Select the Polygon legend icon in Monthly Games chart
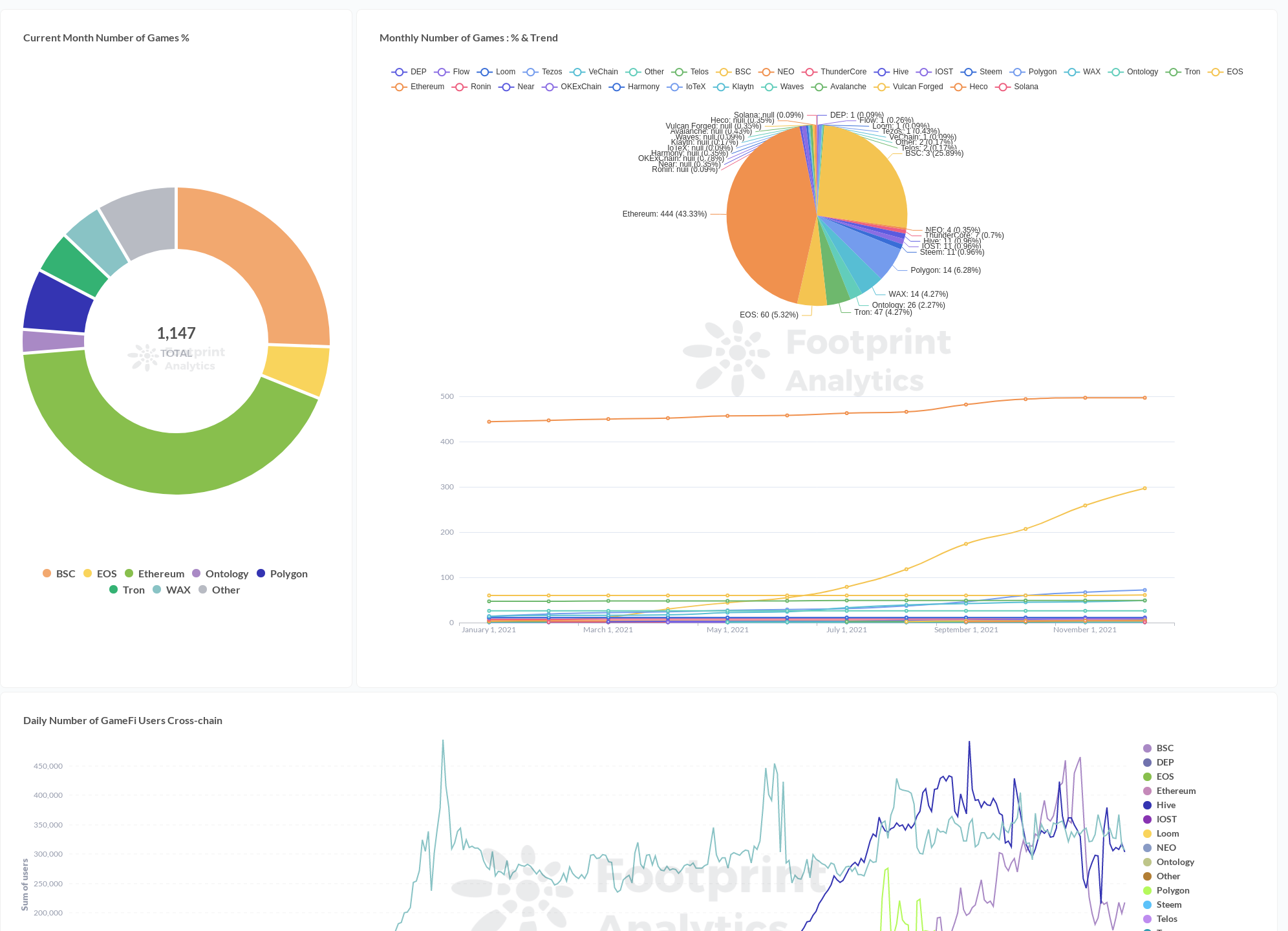This screenshot has height=931, width=1288. coord(1017,72)
